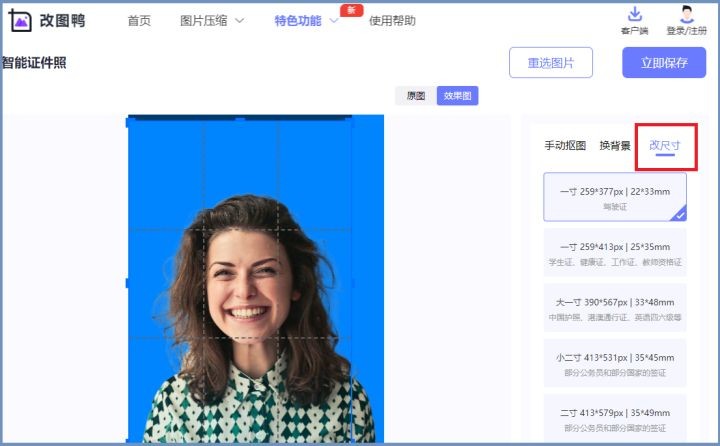Go to 首页 in navigation
Viewport: 720px width, 446px height.
point(139,21)
